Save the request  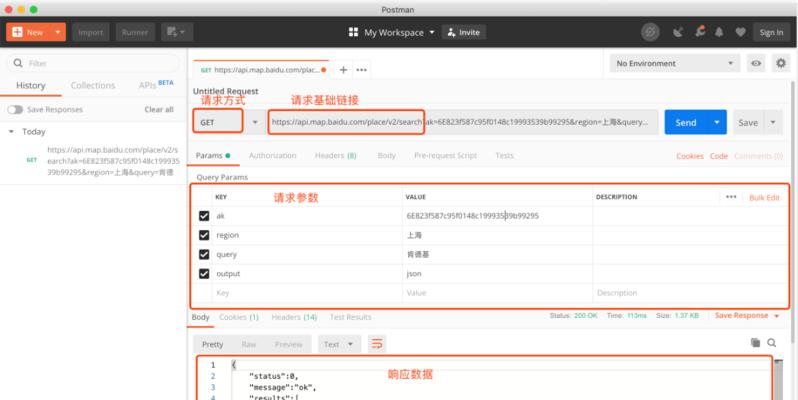[x=748, y=123]
